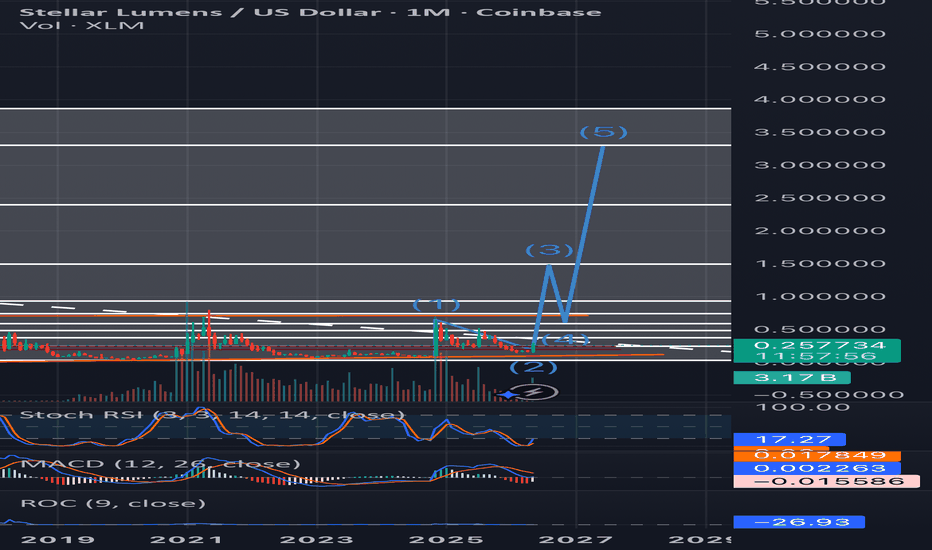Click the lightning bolt event icon
This screenshot has width=932, height=550.
point(534,392)
